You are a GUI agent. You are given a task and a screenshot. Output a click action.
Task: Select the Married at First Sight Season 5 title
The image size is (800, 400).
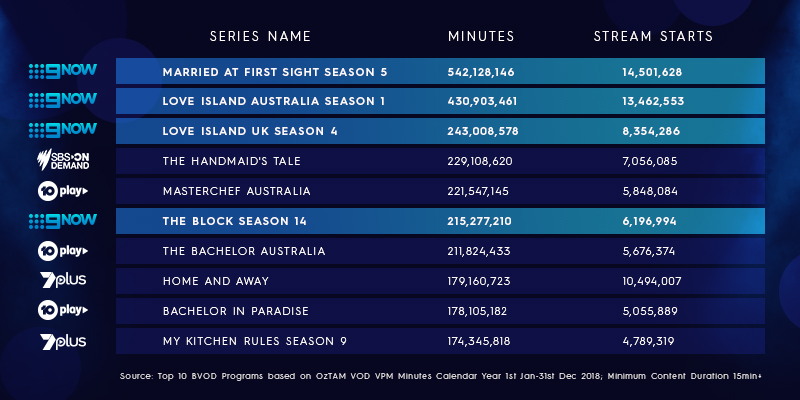pyautogui.click(x=274, y=72)
